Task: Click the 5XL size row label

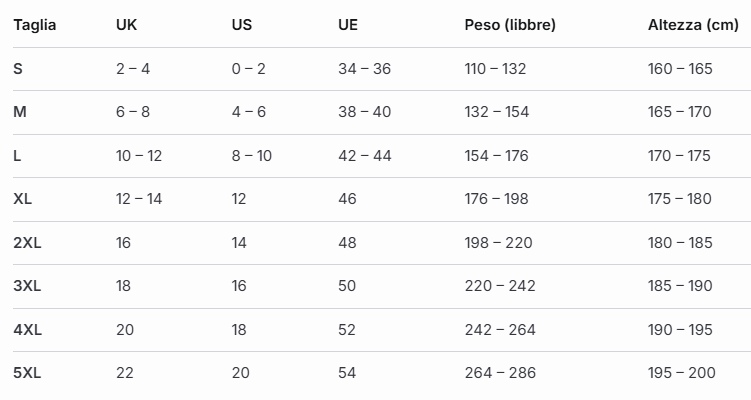Action: [x=27, y=373]
